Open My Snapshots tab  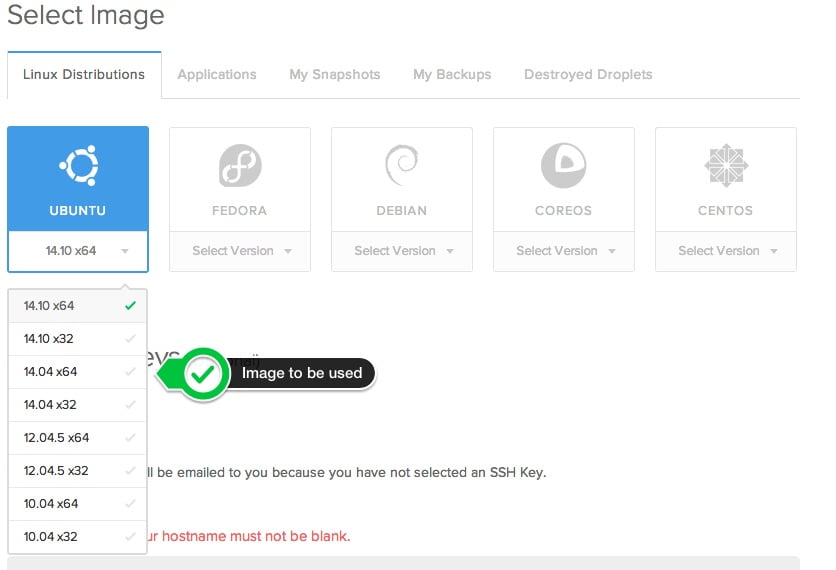(335, 75)
